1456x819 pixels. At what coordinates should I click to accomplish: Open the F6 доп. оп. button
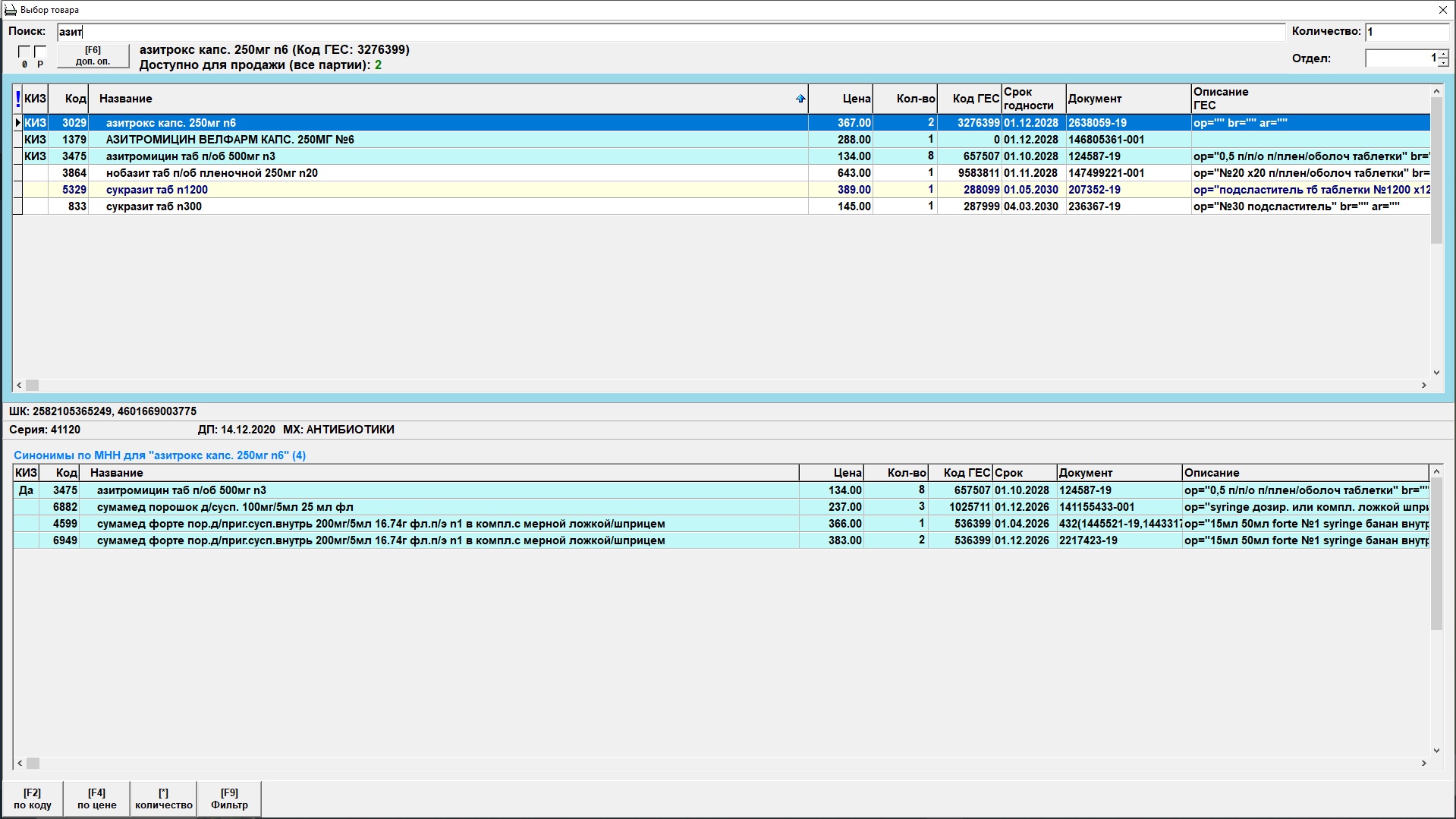point(93,56)
